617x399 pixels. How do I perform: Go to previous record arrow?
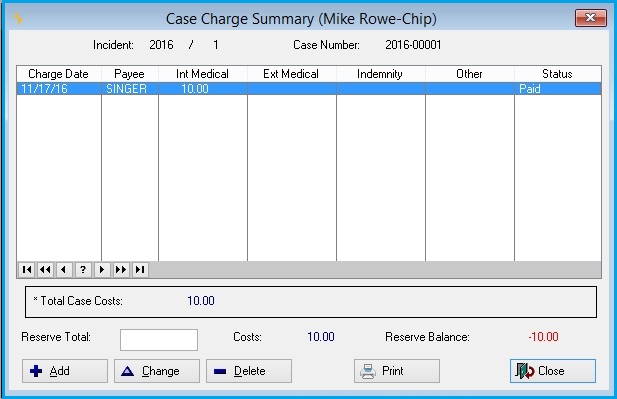pyautogui.click(x=64, y=270)
